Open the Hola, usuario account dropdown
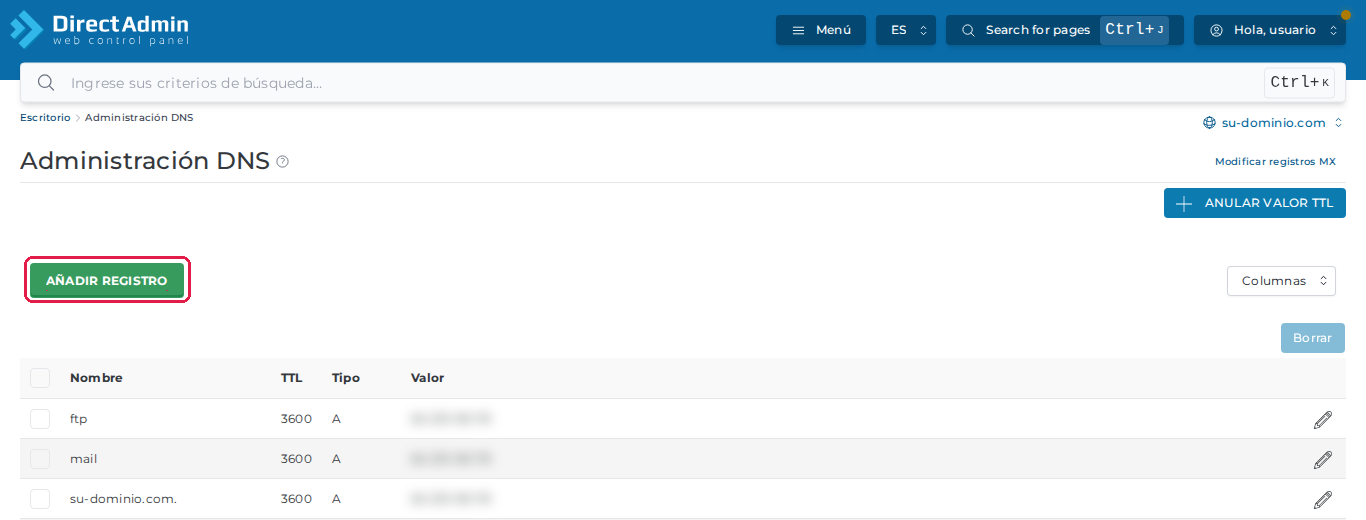The image size is (1366, 520). coord(1270,30)
